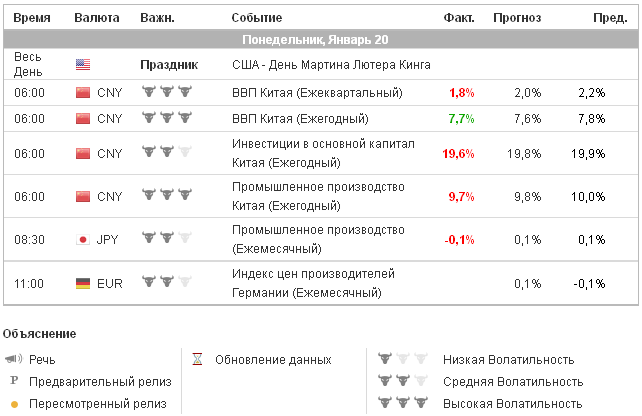Click the 19,6% actual value

(x=458, y=153)
